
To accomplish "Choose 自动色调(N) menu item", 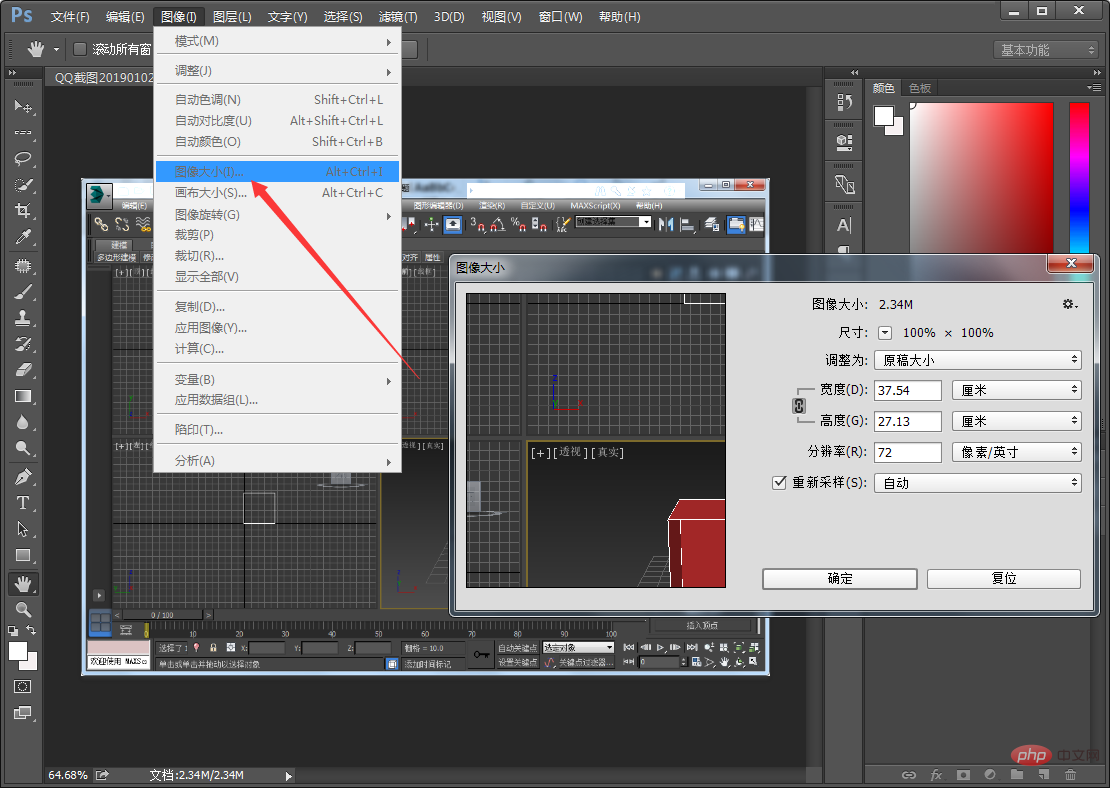I will pos(278,100).
